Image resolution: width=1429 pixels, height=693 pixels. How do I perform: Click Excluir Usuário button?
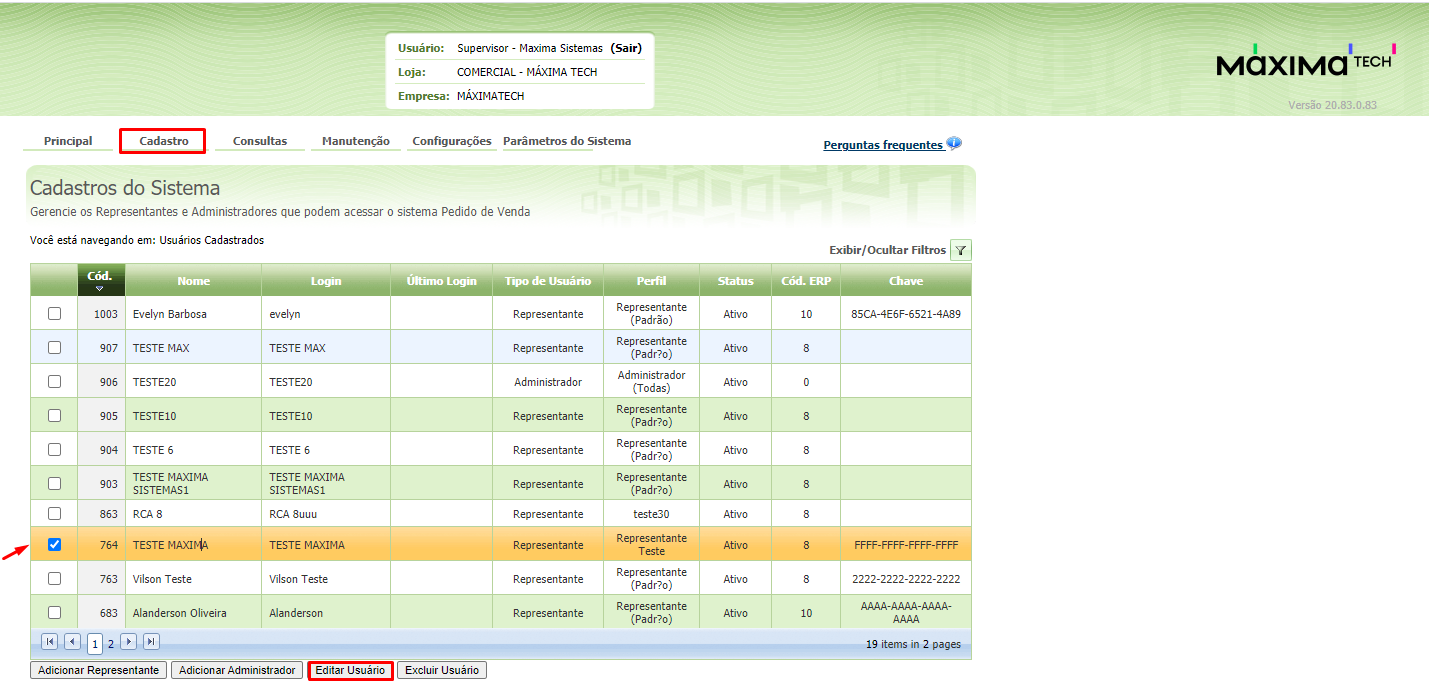coord(442,670)
